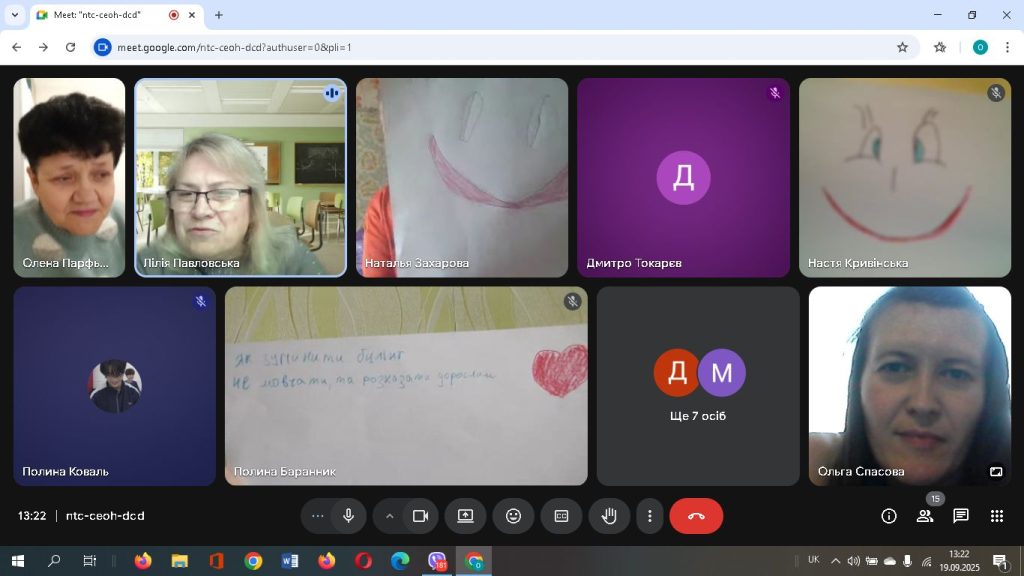1024x576 pixels.
Task: Open audio settings options beside microphone
Action: click(318, 516)
